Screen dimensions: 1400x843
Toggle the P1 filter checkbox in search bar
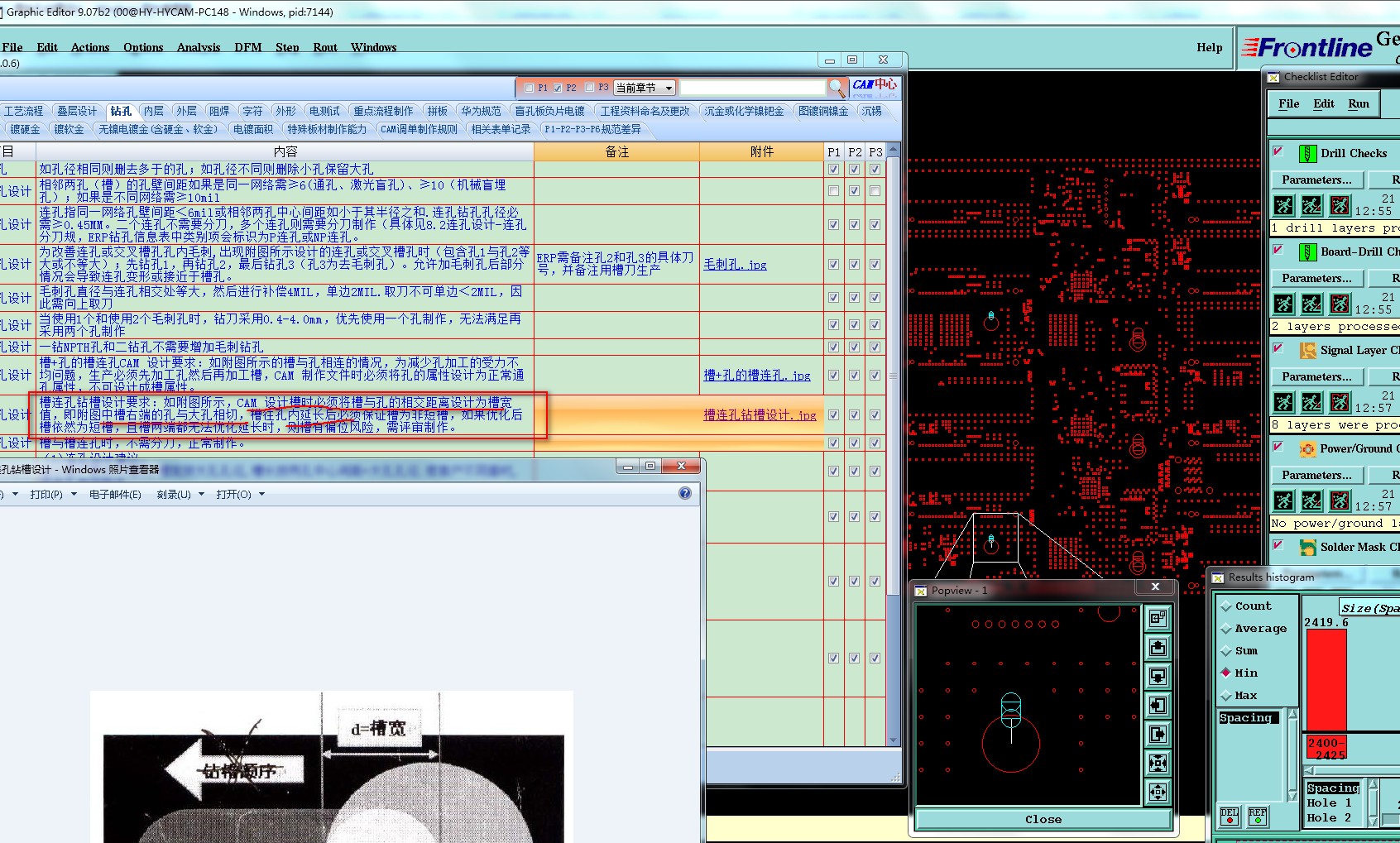click(x=530, y=88)
